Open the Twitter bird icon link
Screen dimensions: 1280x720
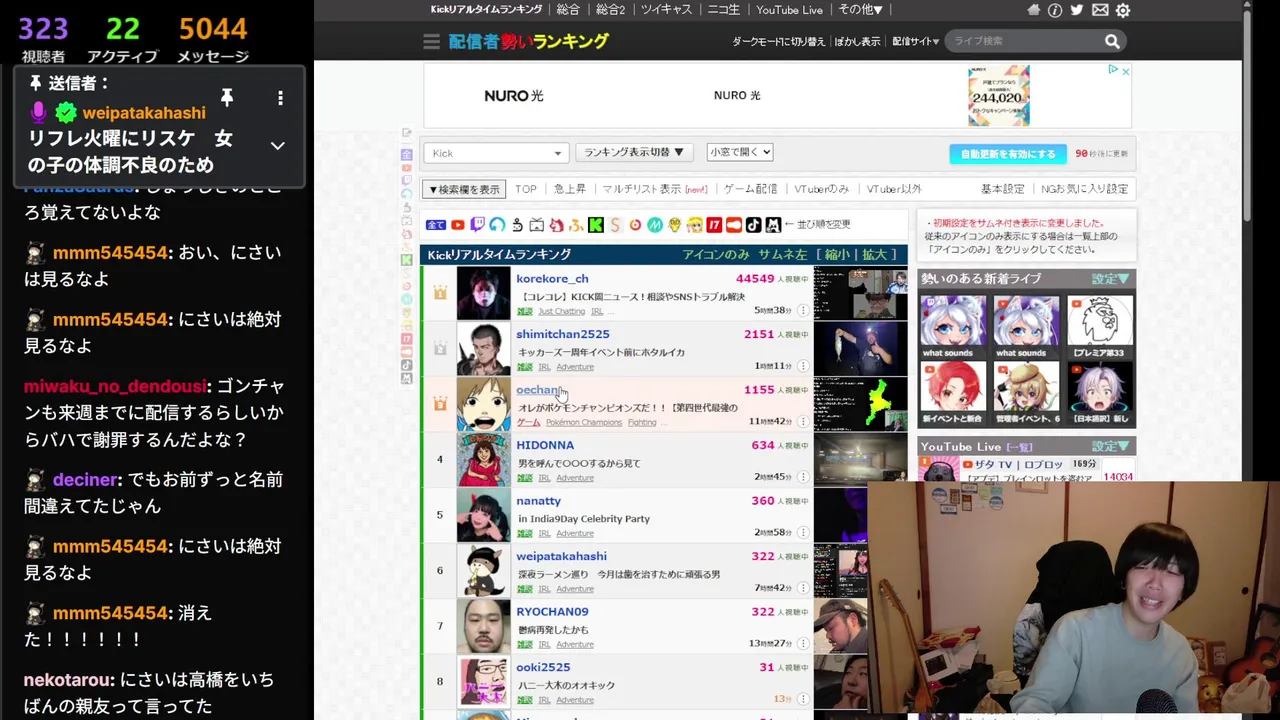tap(1077, 10)
